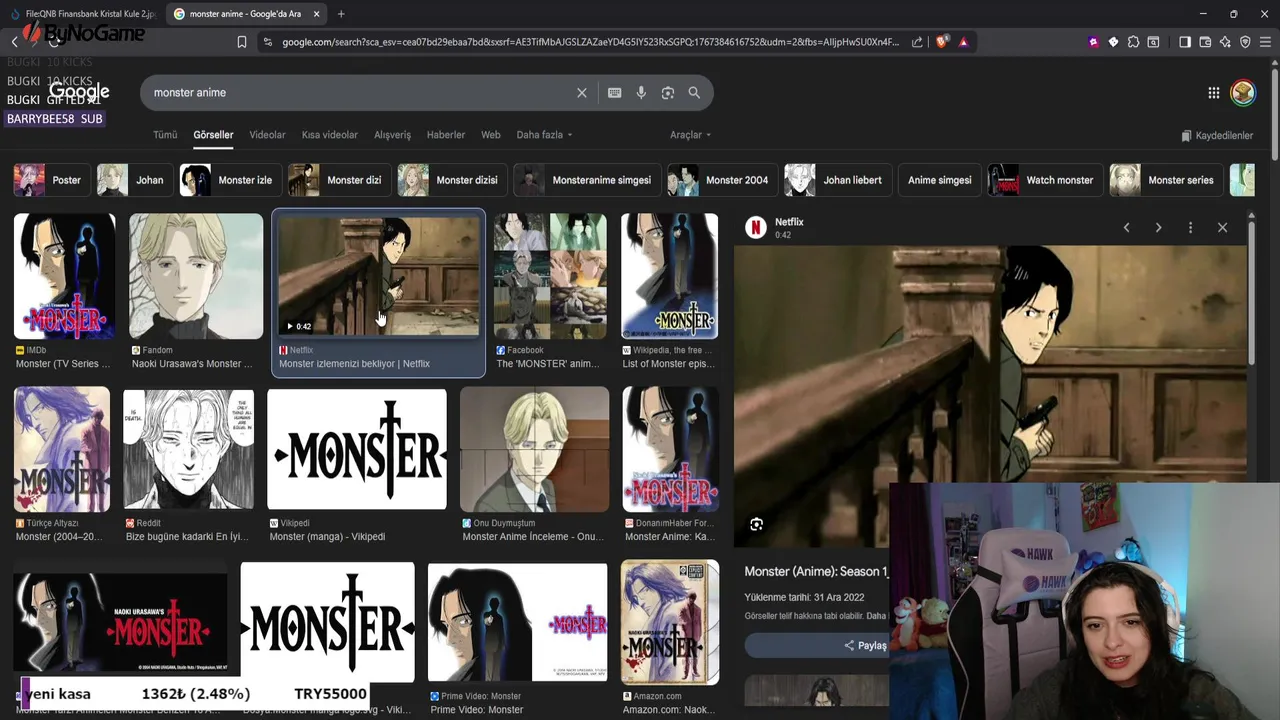Screen dimensions: 1280x720
Task: Open the Brave Shields lion icon
Action: tap(941, 42)
